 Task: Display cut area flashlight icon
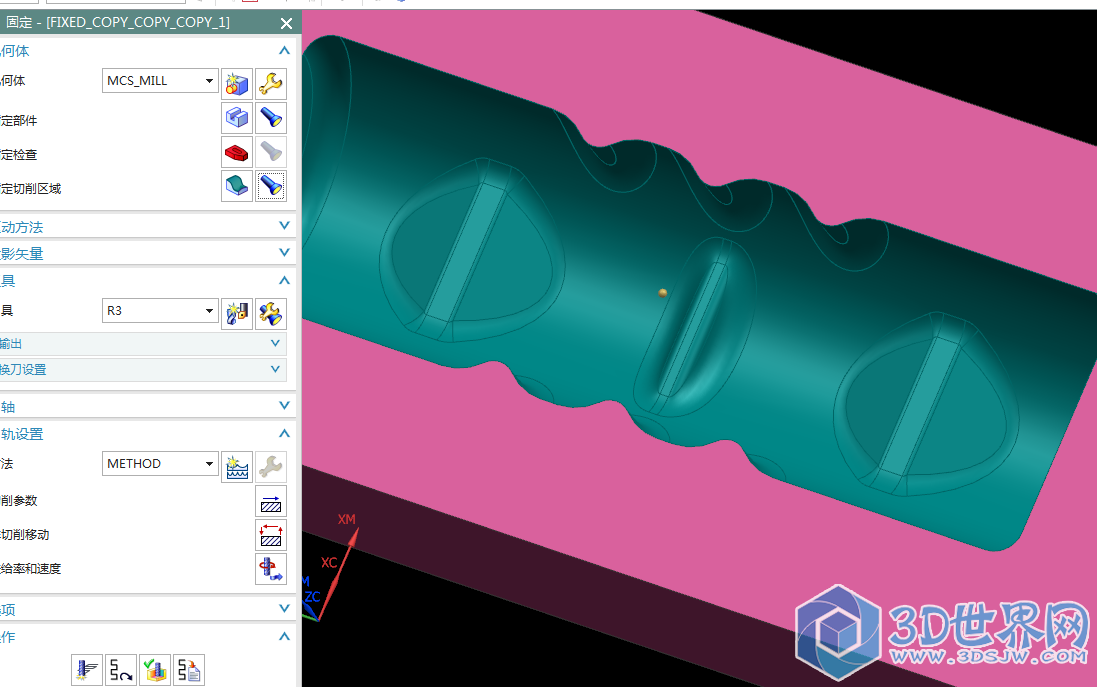[x=271, y=186]
